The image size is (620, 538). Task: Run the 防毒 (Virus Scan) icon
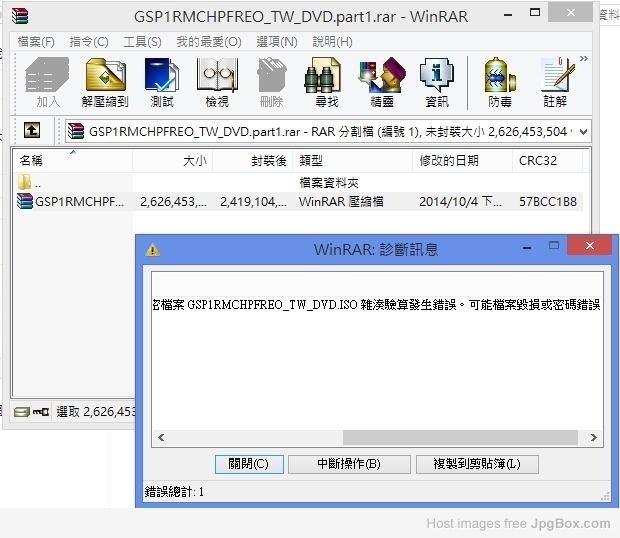500,82
